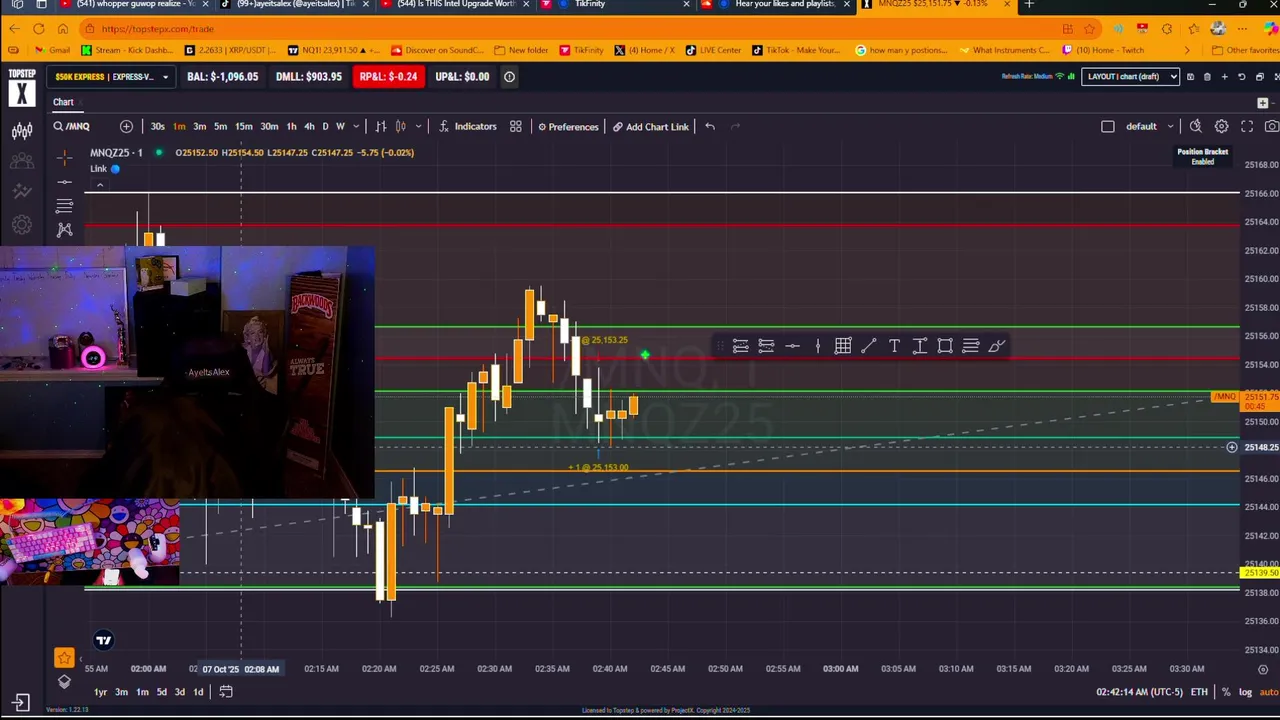Viewport: 1280px width, 720px height.
Task: Toggle auto scale mode
Action: tap(1268, 692)
